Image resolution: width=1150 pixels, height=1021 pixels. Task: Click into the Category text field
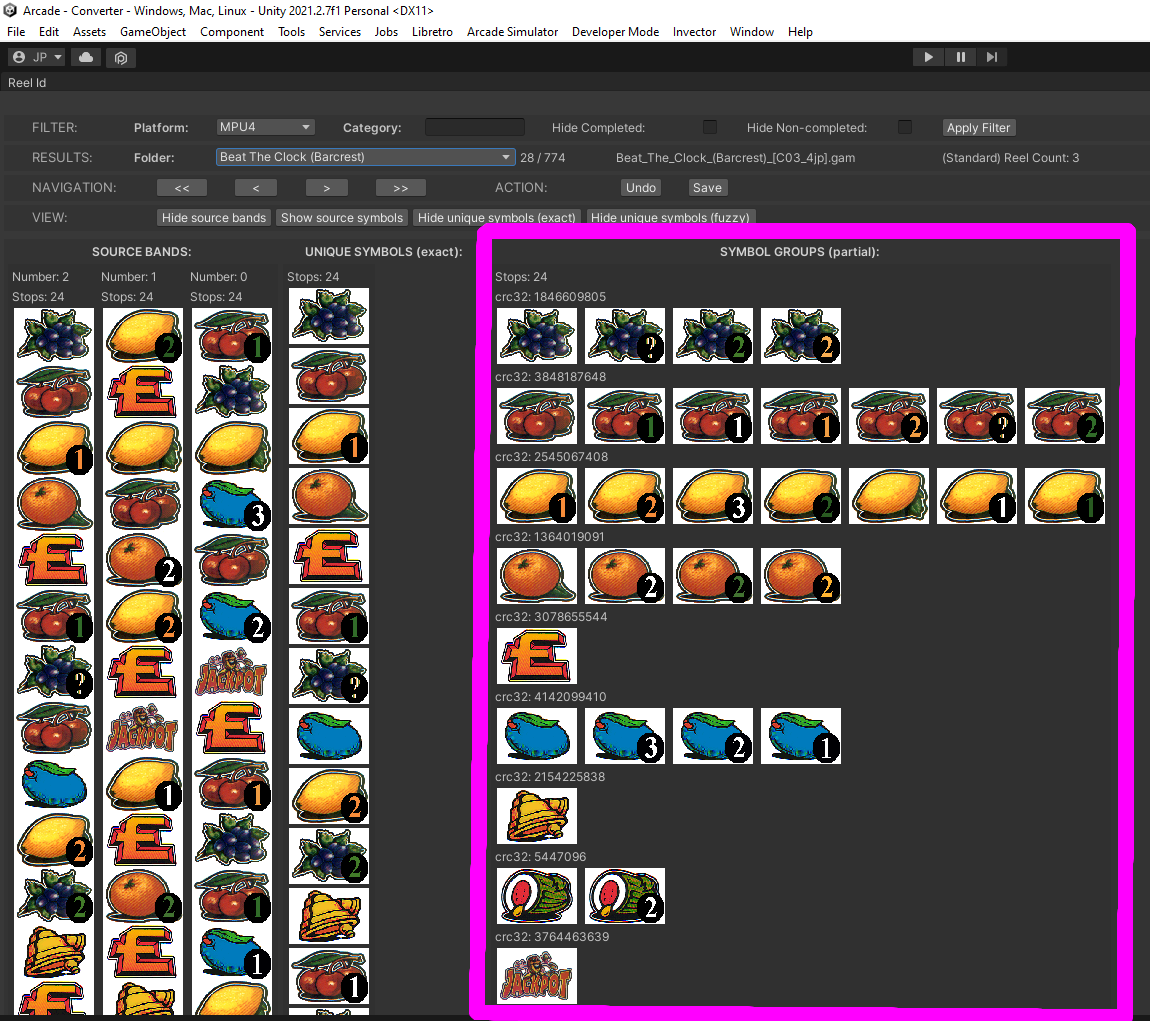(x=474, y=127)
